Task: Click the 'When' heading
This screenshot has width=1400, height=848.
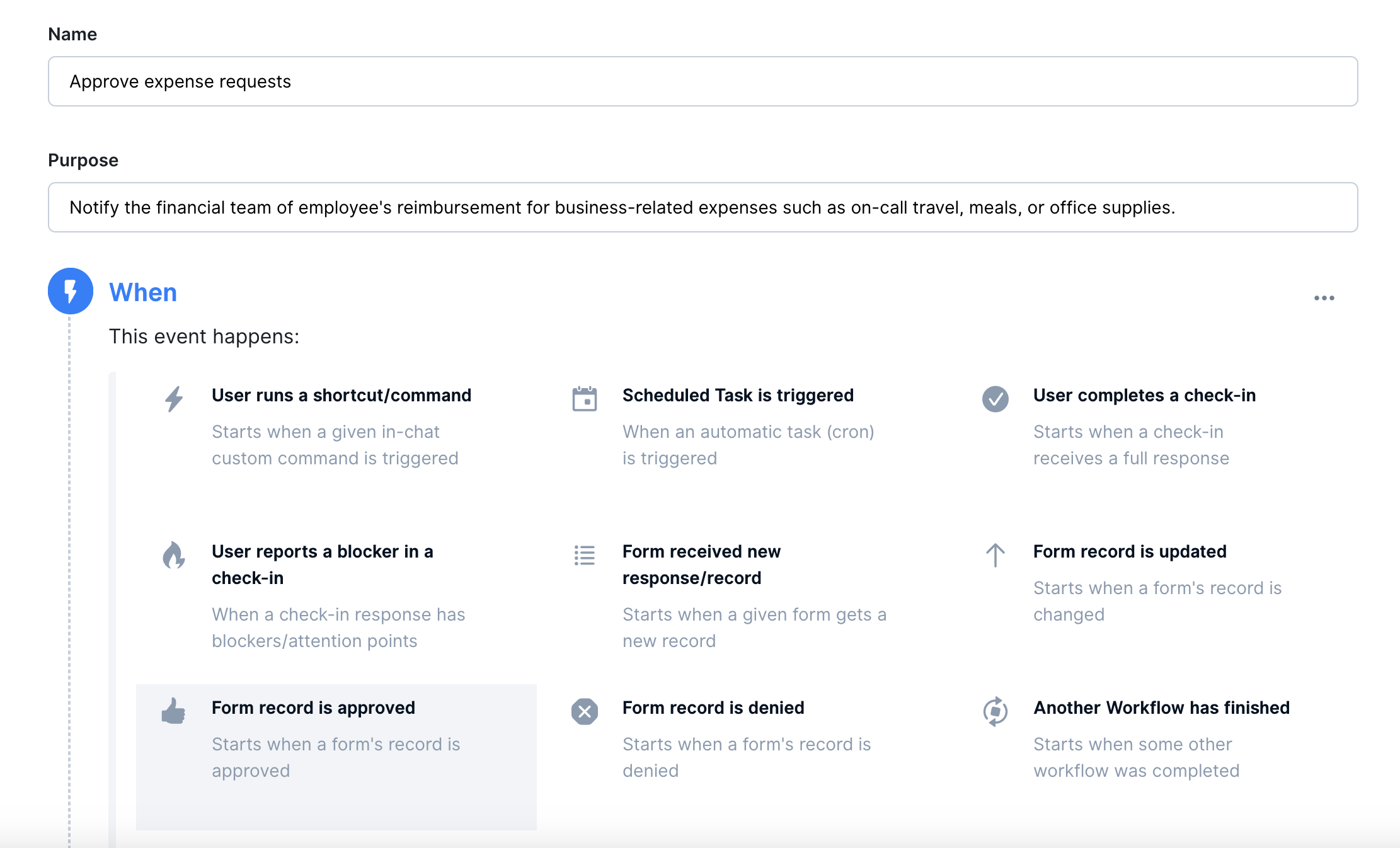Action: 143,292
